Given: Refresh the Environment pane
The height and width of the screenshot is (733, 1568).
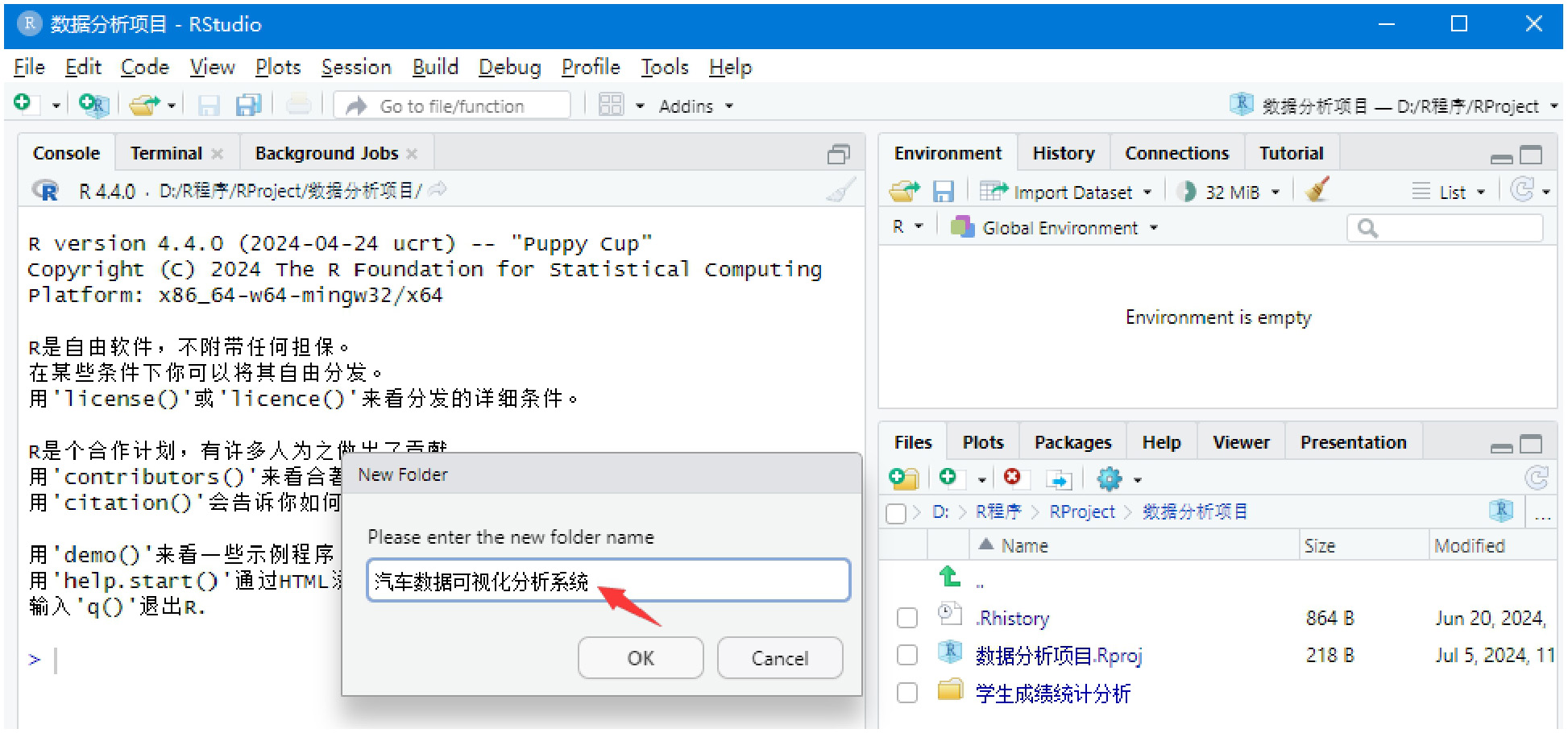Looking at the screenshot, I should (1522, 190).
